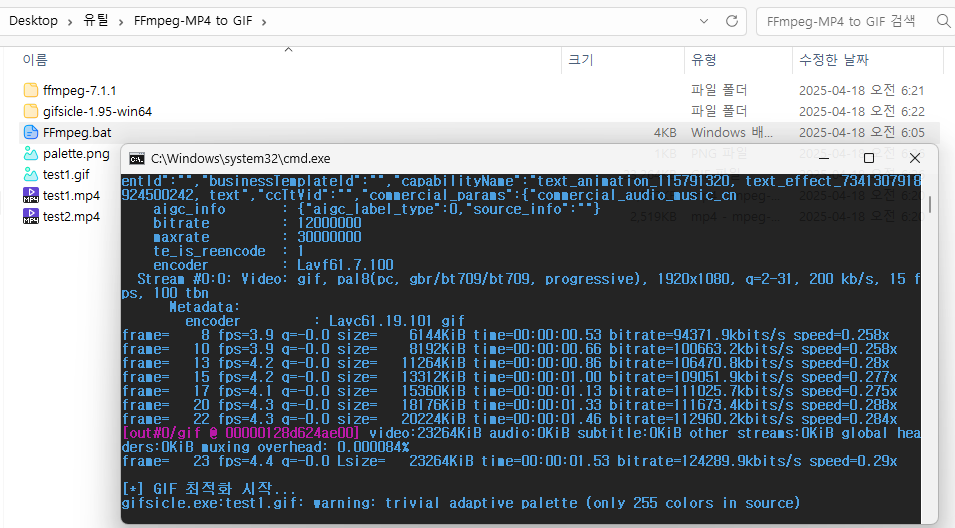
Task: Click 'encoder : Lavf61.7.100' console line
Action: (273, 265)
